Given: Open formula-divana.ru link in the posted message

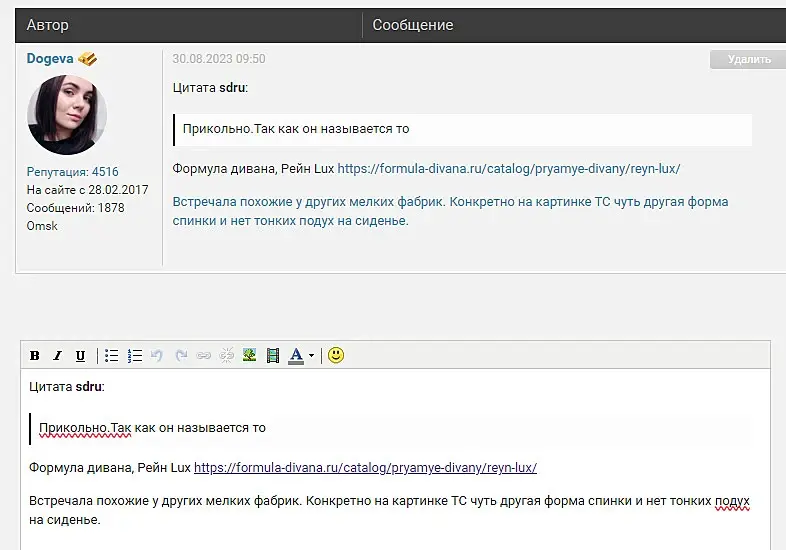Looking at the screenshot, I should click(x=509, y=168).
